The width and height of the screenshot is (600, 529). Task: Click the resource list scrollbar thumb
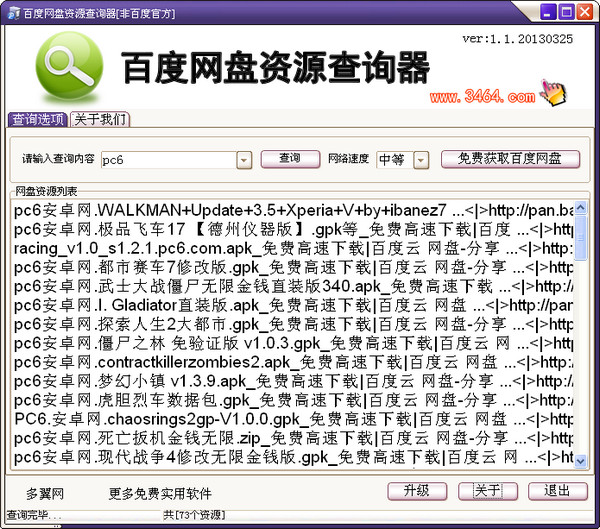(x=580, y=237)
